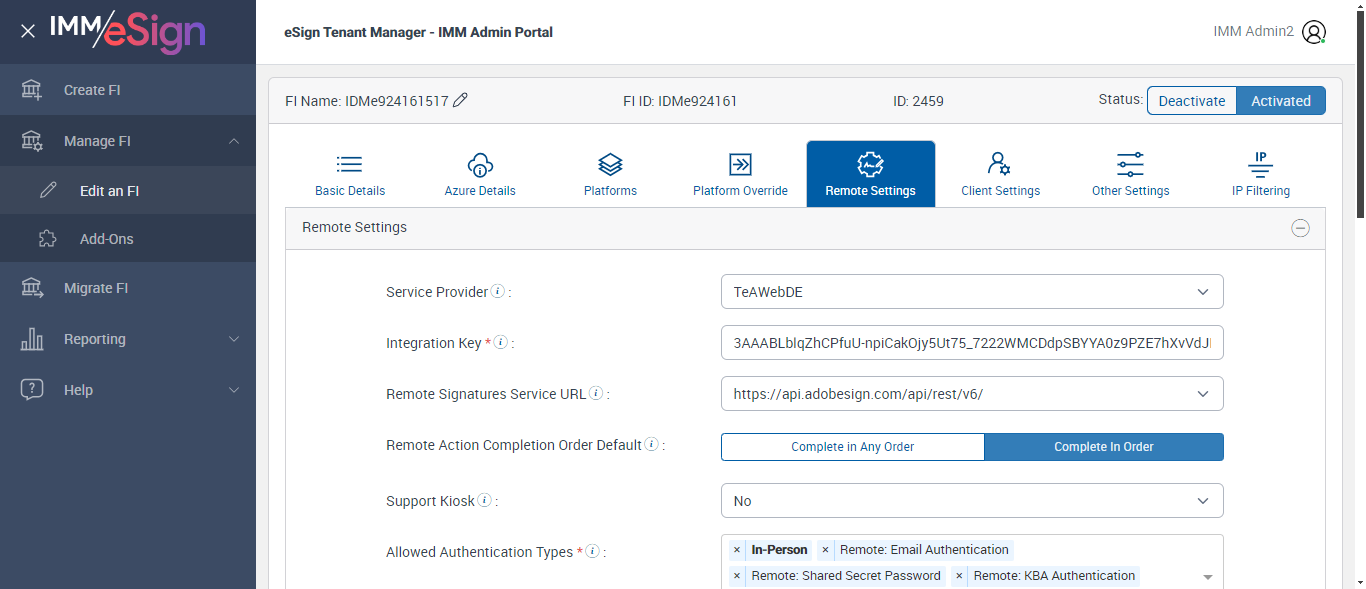Go to Create FI page
1366x589 pixels.
92,90
